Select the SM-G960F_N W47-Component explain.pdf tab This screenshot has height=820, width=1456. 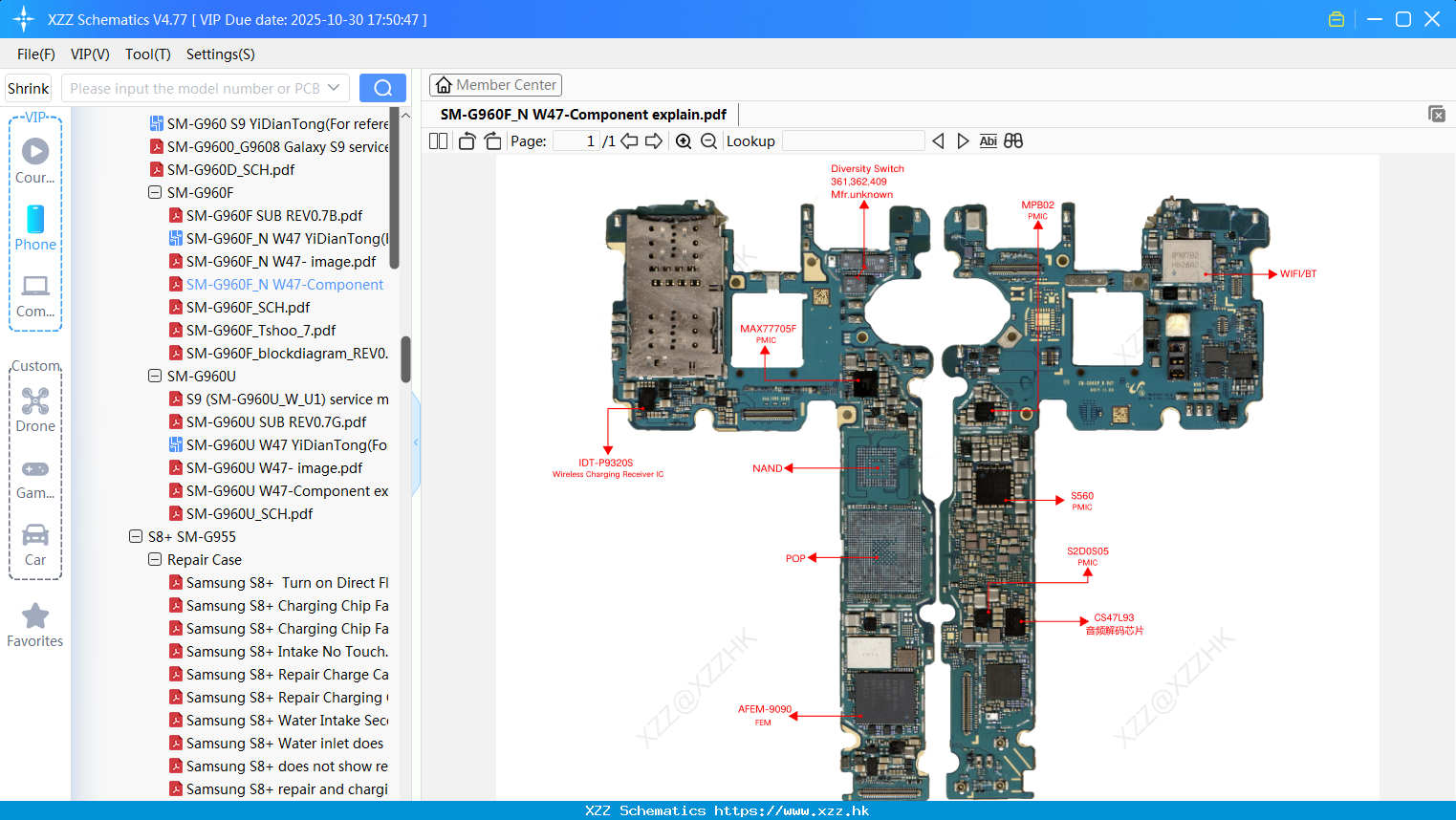[x=583, y=115]
